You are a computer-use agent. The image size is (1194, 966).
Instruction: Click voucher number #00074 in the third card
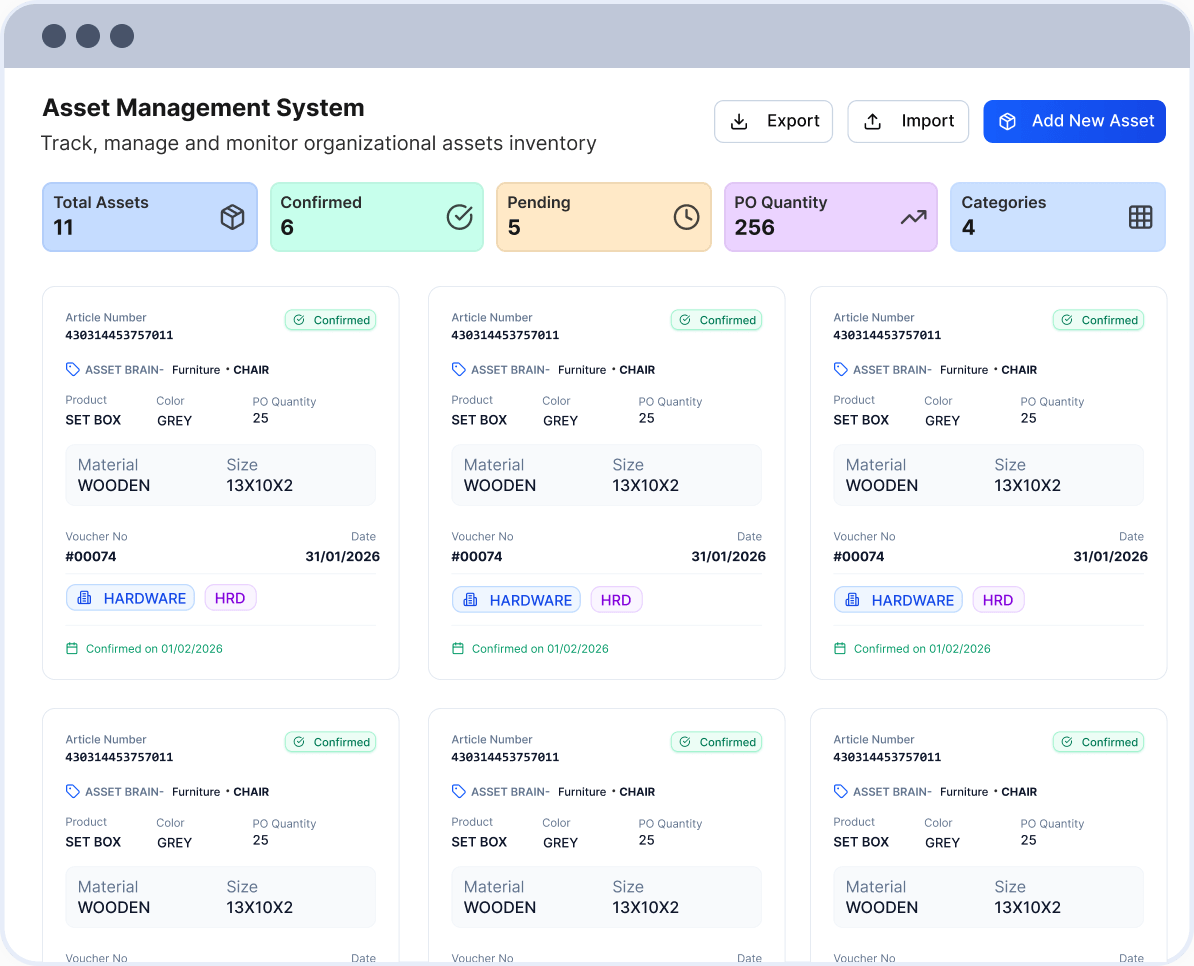(859, 556)
